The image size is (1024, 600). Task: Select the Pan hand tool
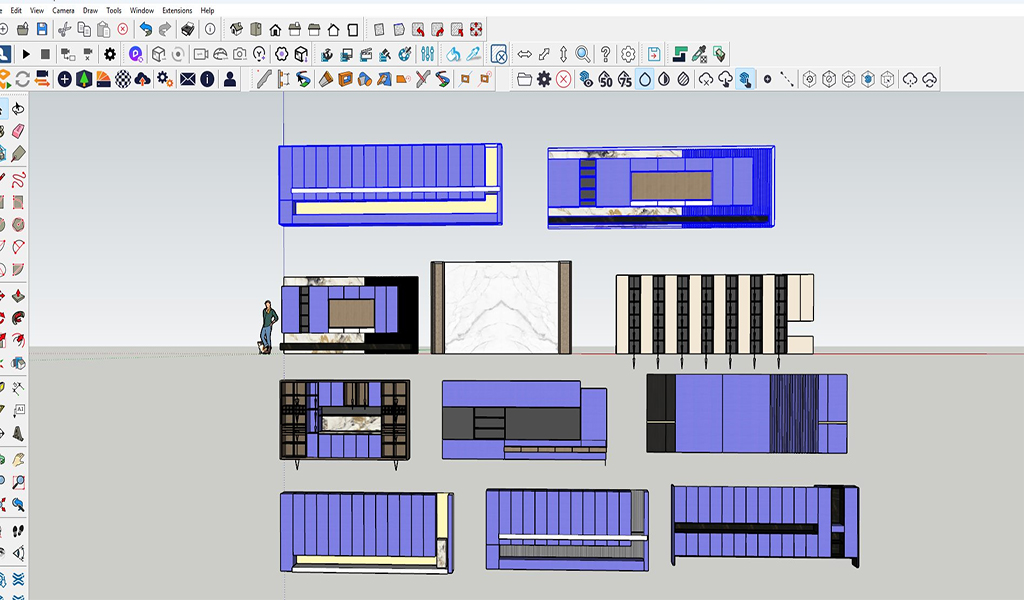(18, 459)
